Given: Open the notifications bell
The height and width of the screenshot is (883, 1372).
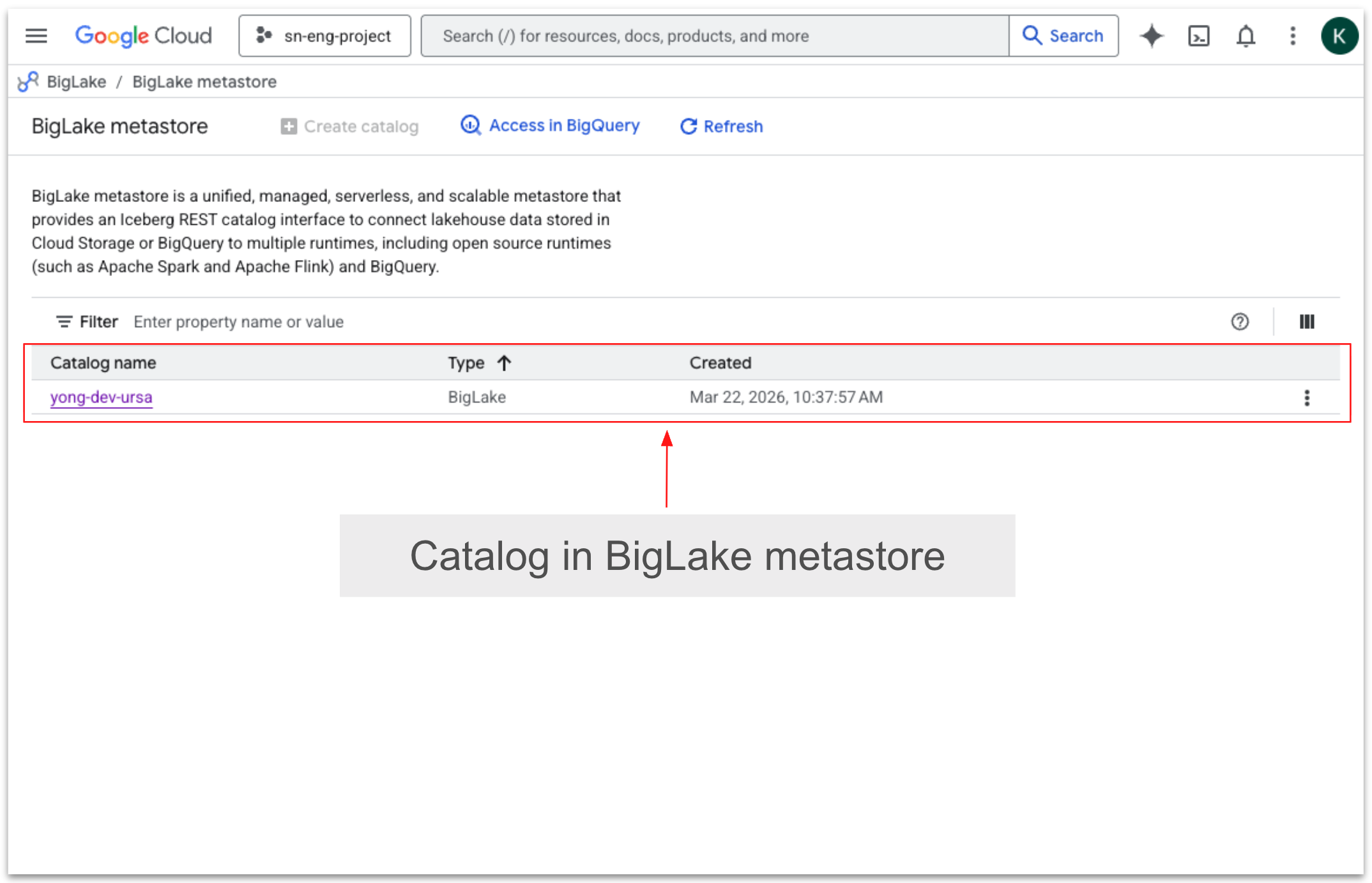Looking at the screenshot, I should click(1246, 36).
